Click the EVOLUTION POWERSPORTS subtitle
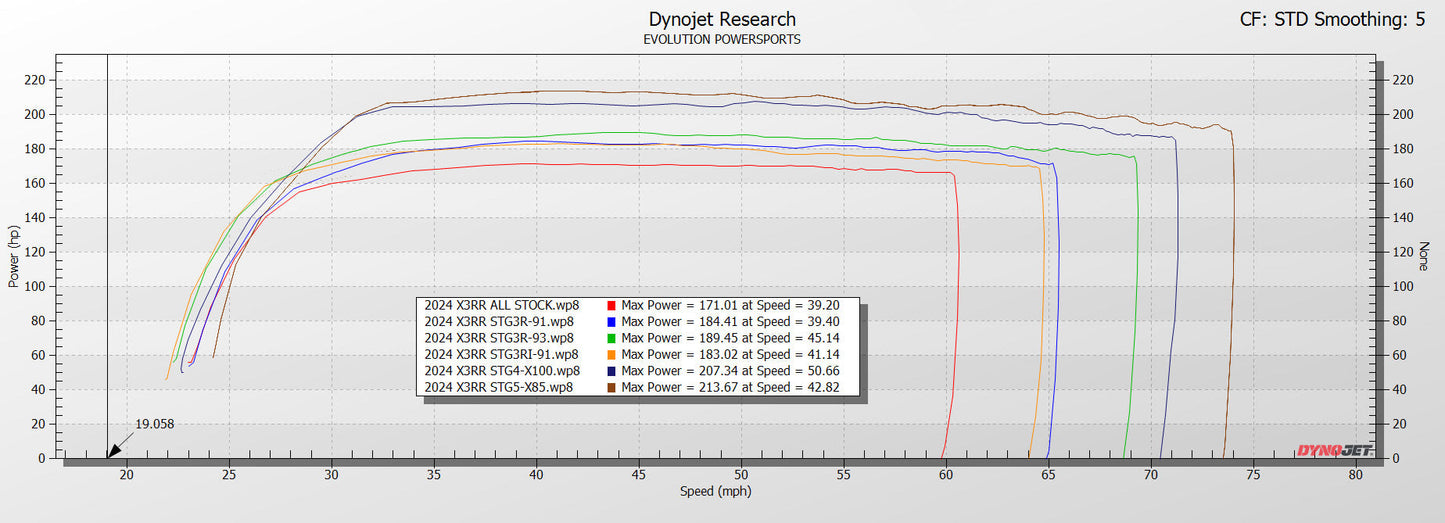 722,40
